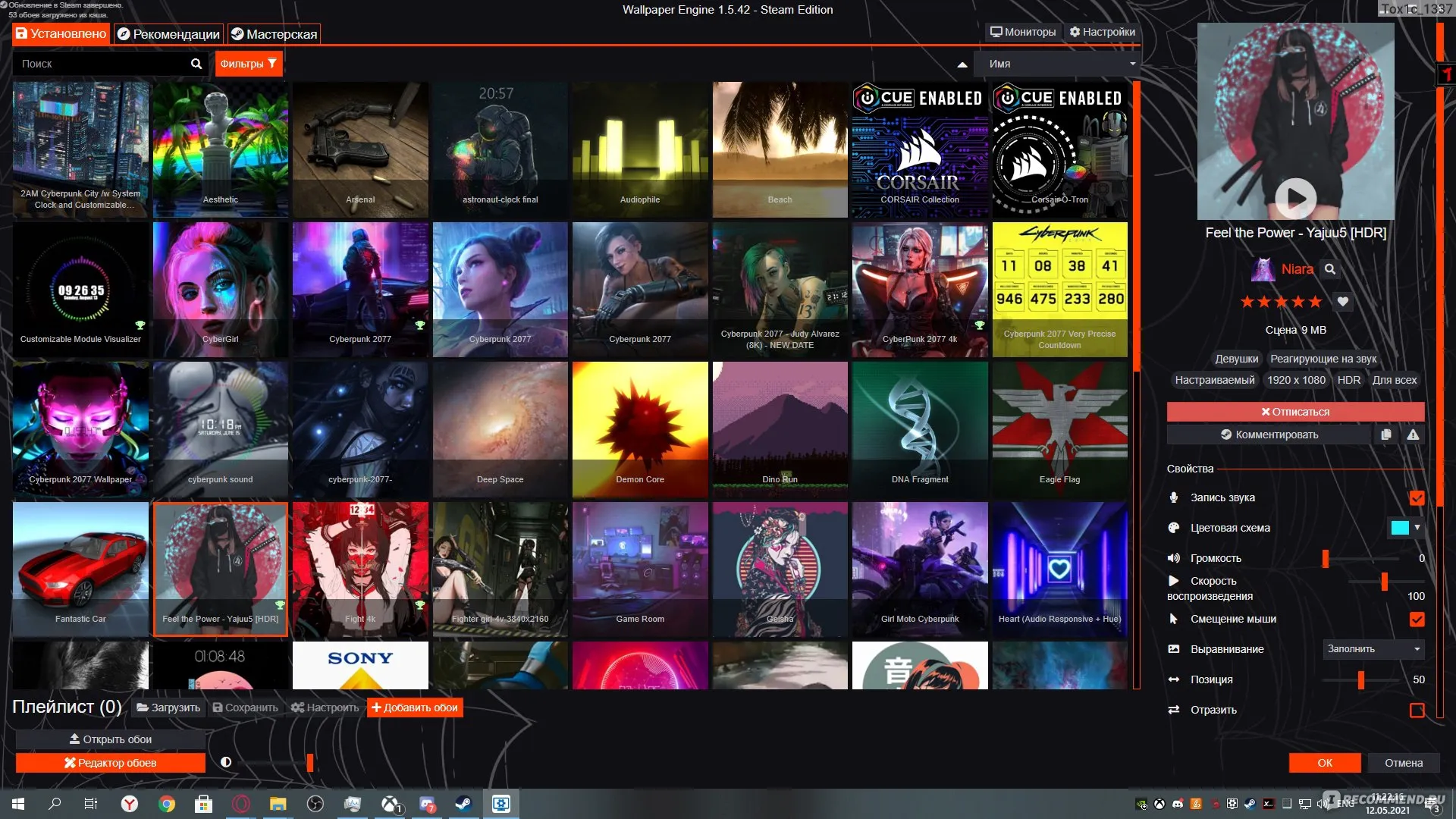1456x819 pixels.
Task: Click the NVIDIA icon in the system tray
Action: [x=1141, y=804]
